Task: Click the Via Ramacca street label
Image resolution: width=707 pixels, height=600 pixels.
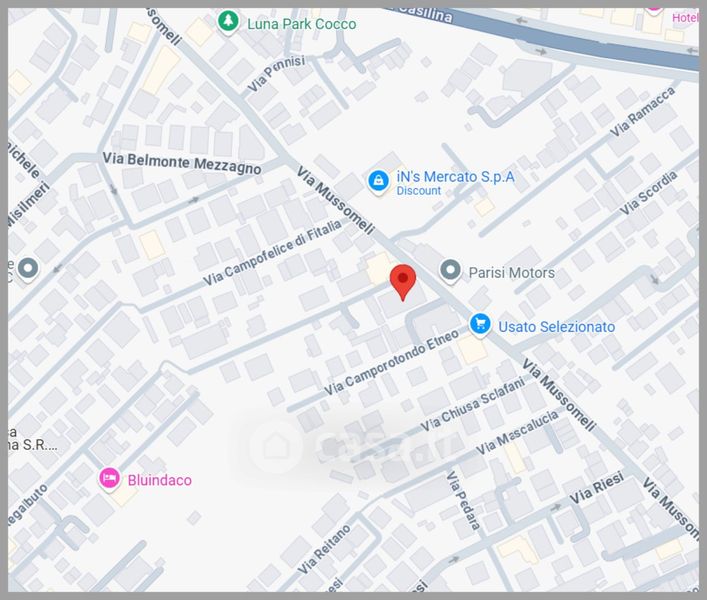Action: pos(643,111)
